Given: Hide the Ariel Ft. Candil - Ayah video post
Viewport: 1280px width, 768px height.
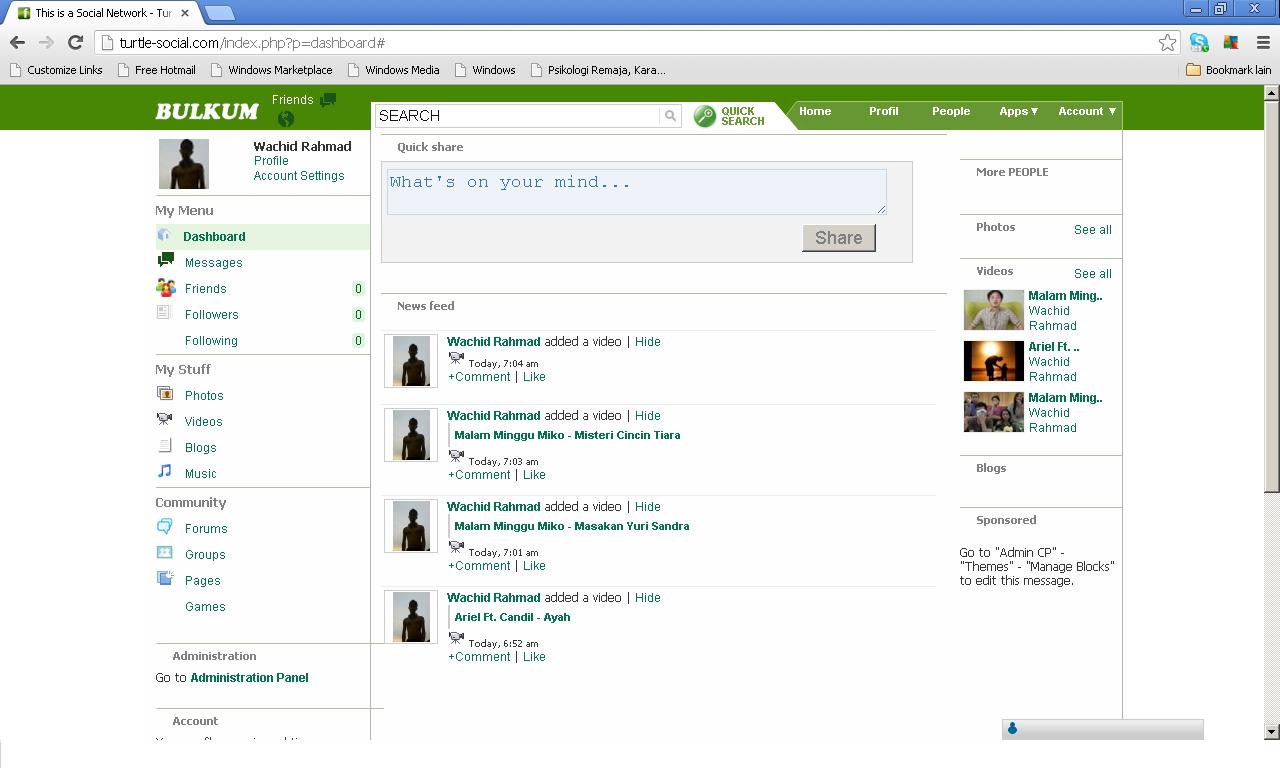Looking at the screenshot, I should (x=648, y=597).
